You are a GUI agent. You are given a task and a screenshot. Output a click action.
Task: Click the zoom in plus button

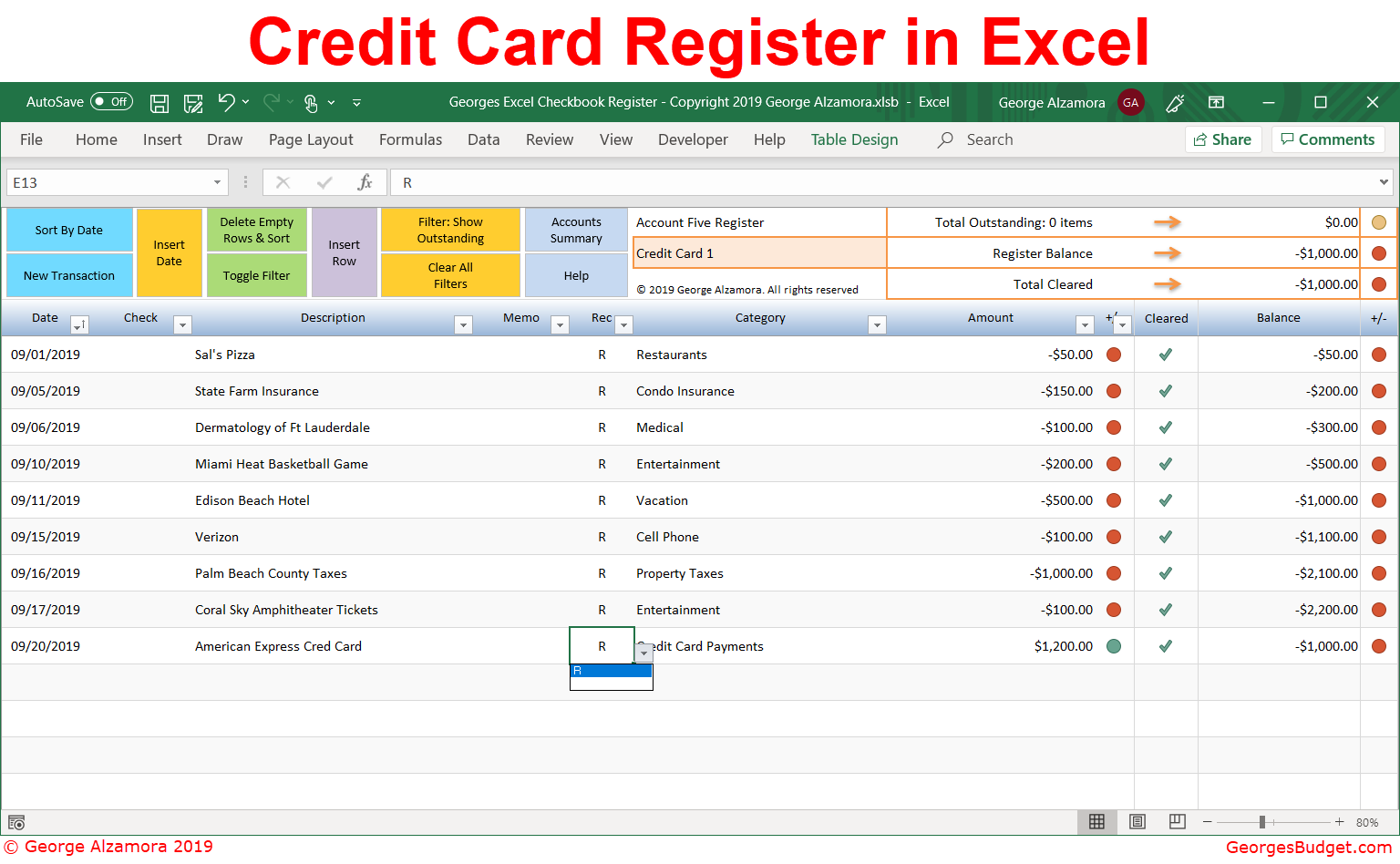(x=1339, y=822)
